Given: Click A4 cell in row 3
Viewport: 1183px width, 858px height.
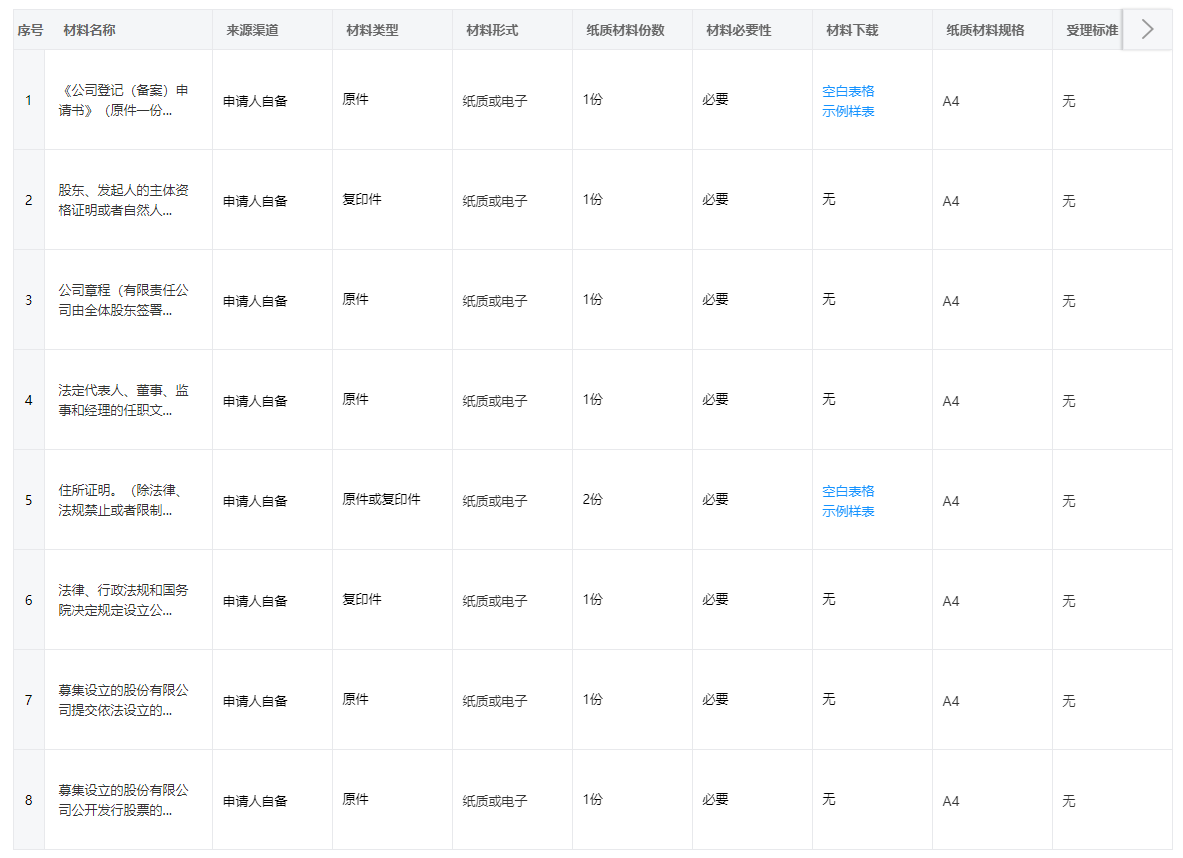Looking at the screenshot, I should [x=951, y=301].
